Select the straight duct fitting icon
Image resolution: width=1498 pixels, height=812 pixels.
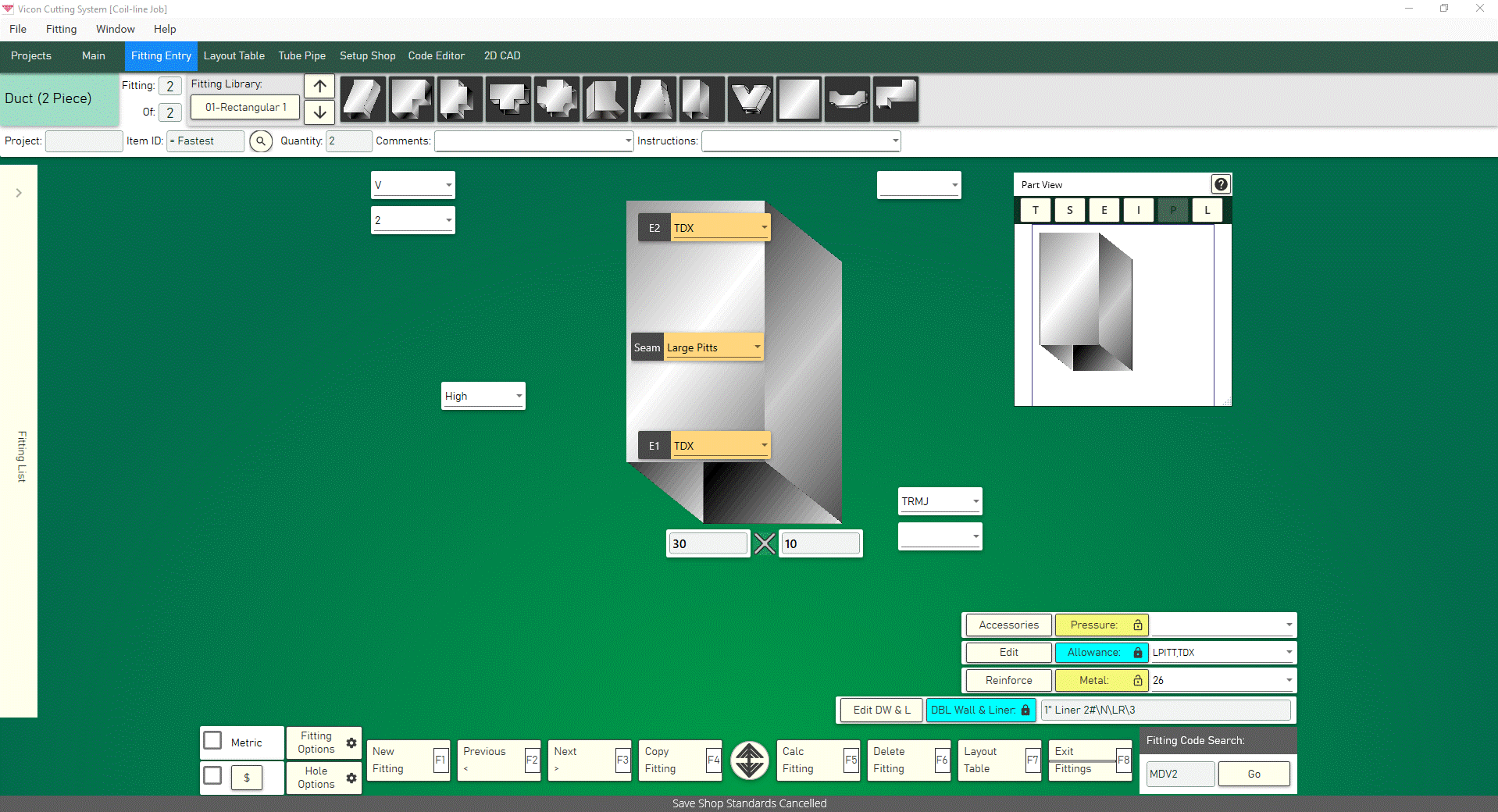[x=363, y=99]
